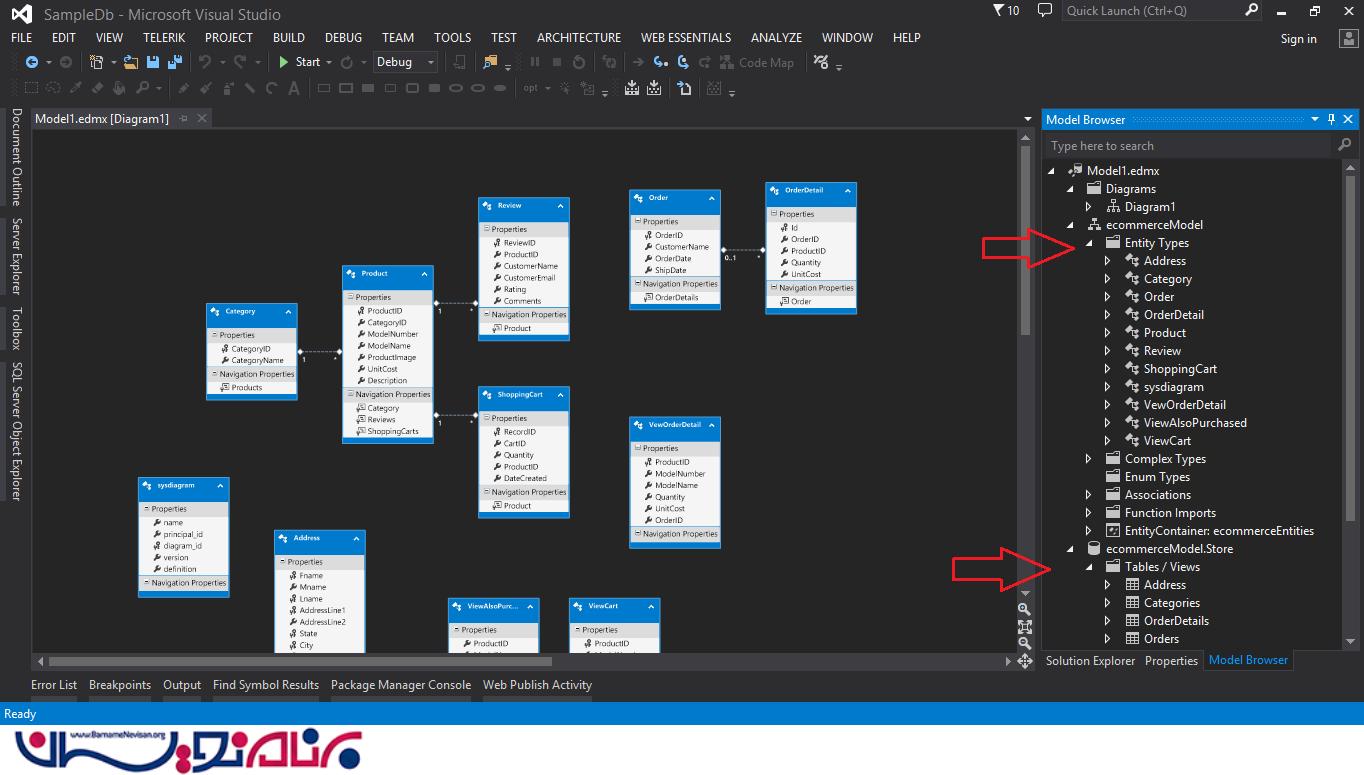Collapse the Entity Types tree node
This screenshot has height=775, width=1364.
pyautogui.click(x=1089, y=243)
